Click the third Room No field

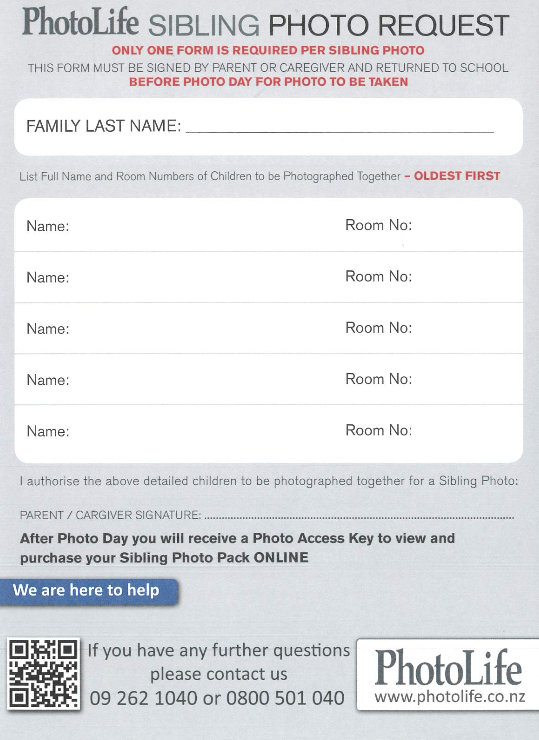point(465,328)
